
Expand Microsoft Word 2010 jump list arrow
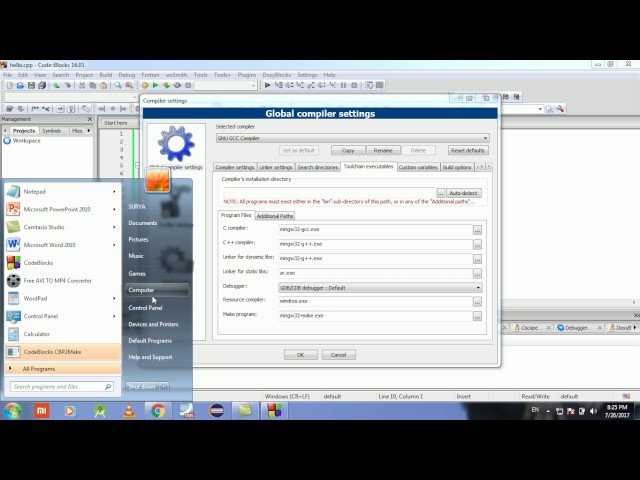click(x=114, y=245)
